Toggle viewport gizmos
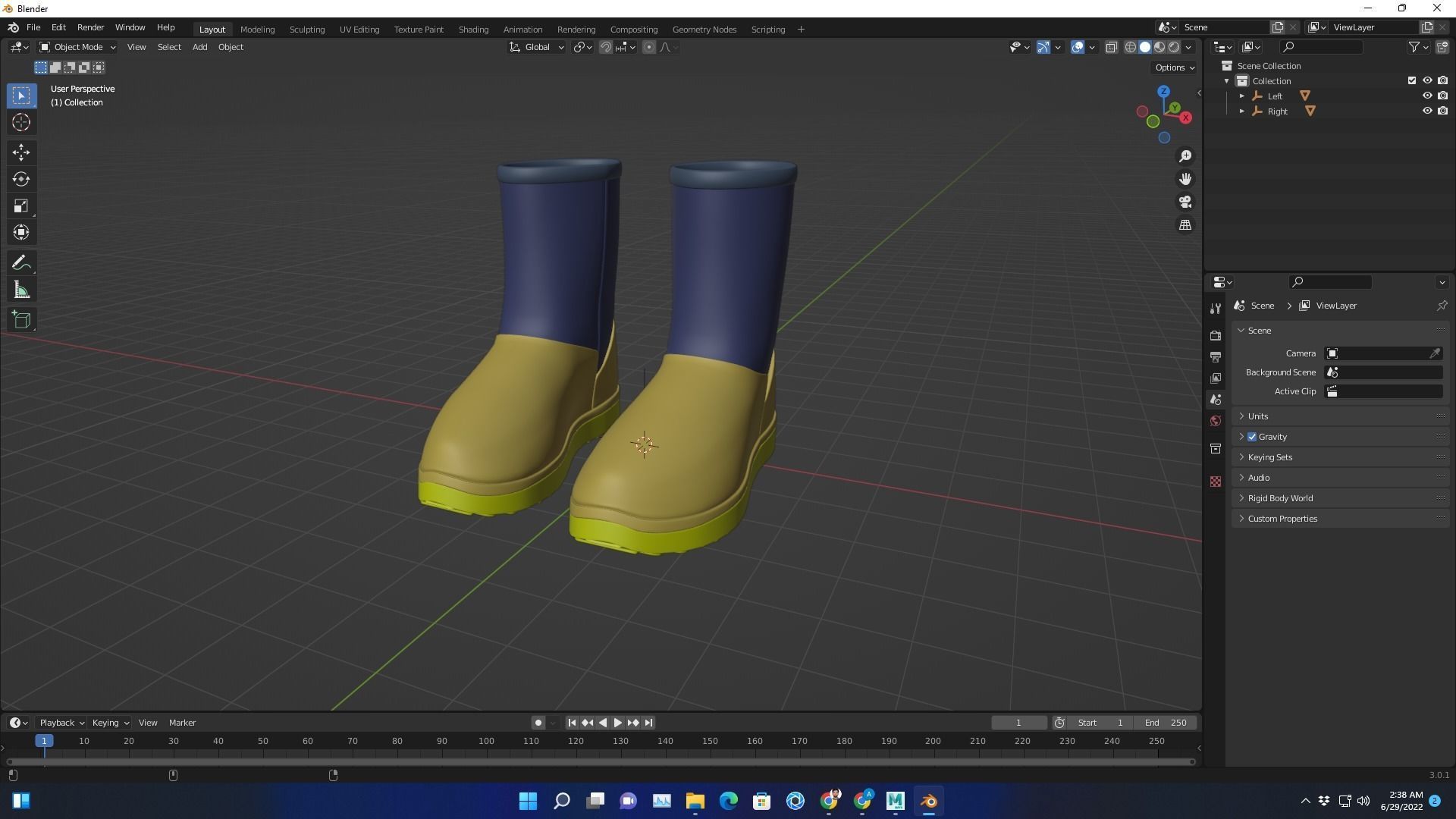Image resolution: width=1456 pixels, height=819 pixels. pyautogui.click(x=1043, y=47)
